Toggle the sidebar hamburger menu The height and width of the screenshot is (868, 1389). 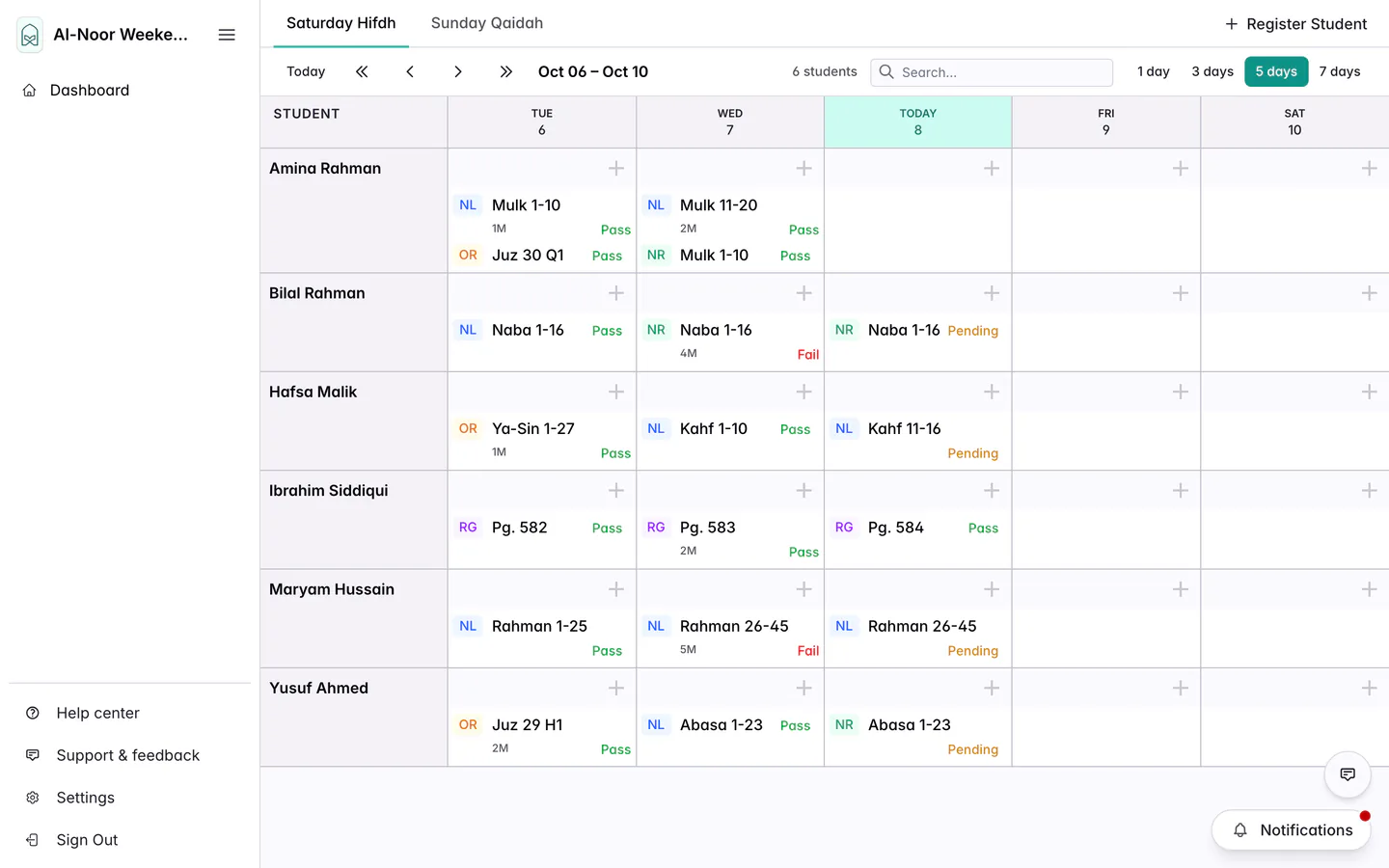click(x=227, y=35)
